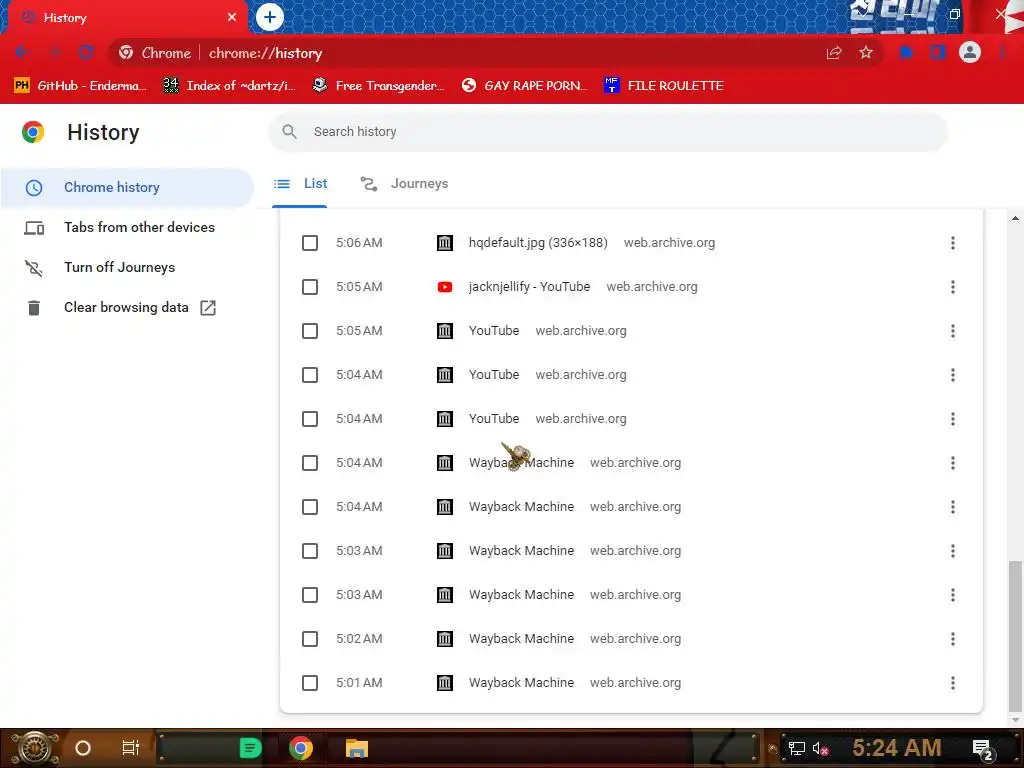Open more actions for 5:02 AM Wayback entry
This screenshot has height=768, width=1024.
coord(953,639)
